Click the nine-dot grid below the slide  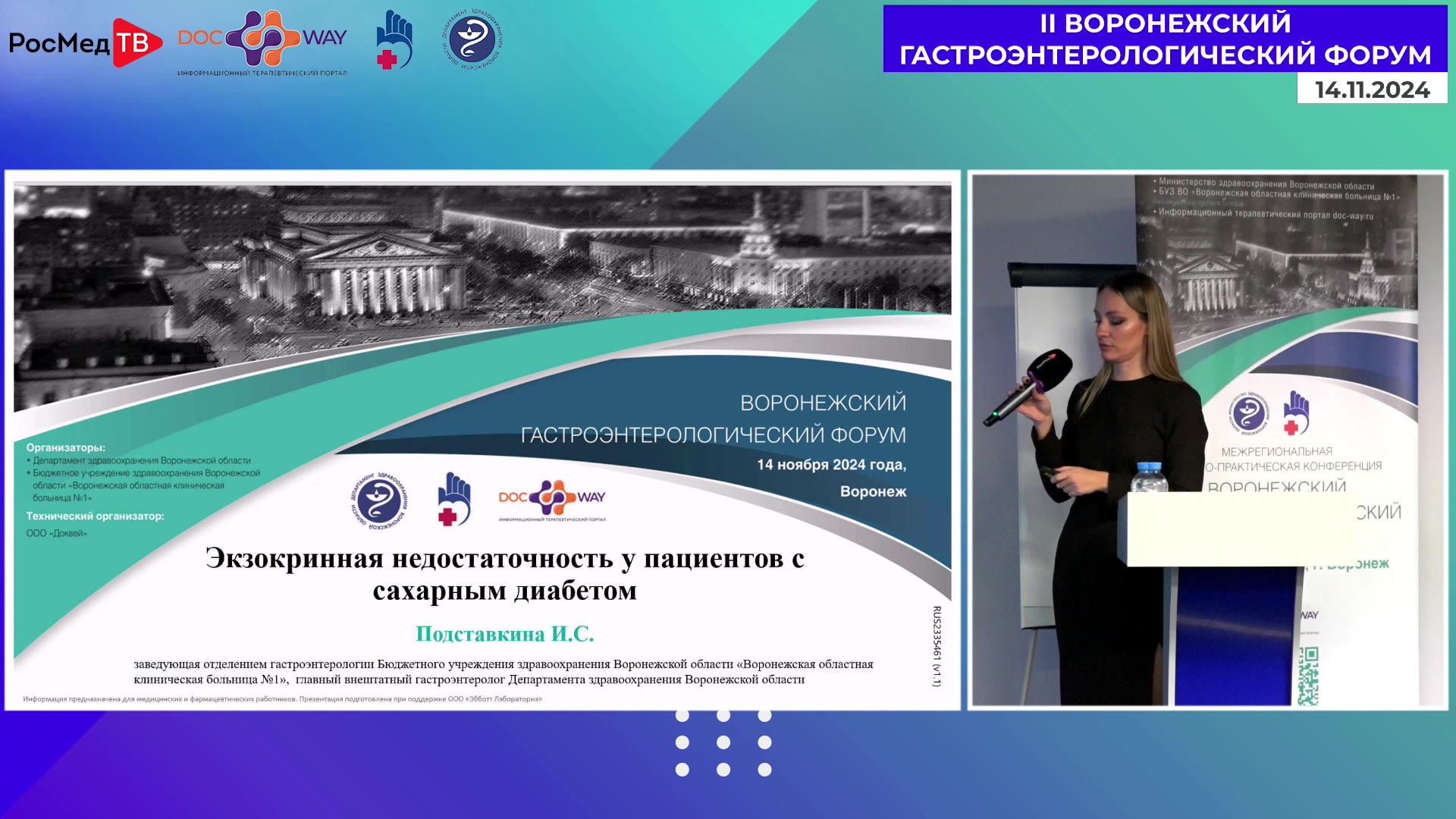723,742
